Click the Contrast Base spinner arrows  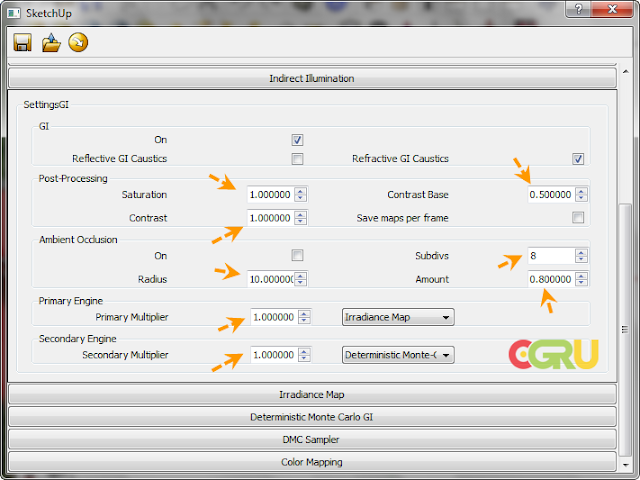coord(581,195)
